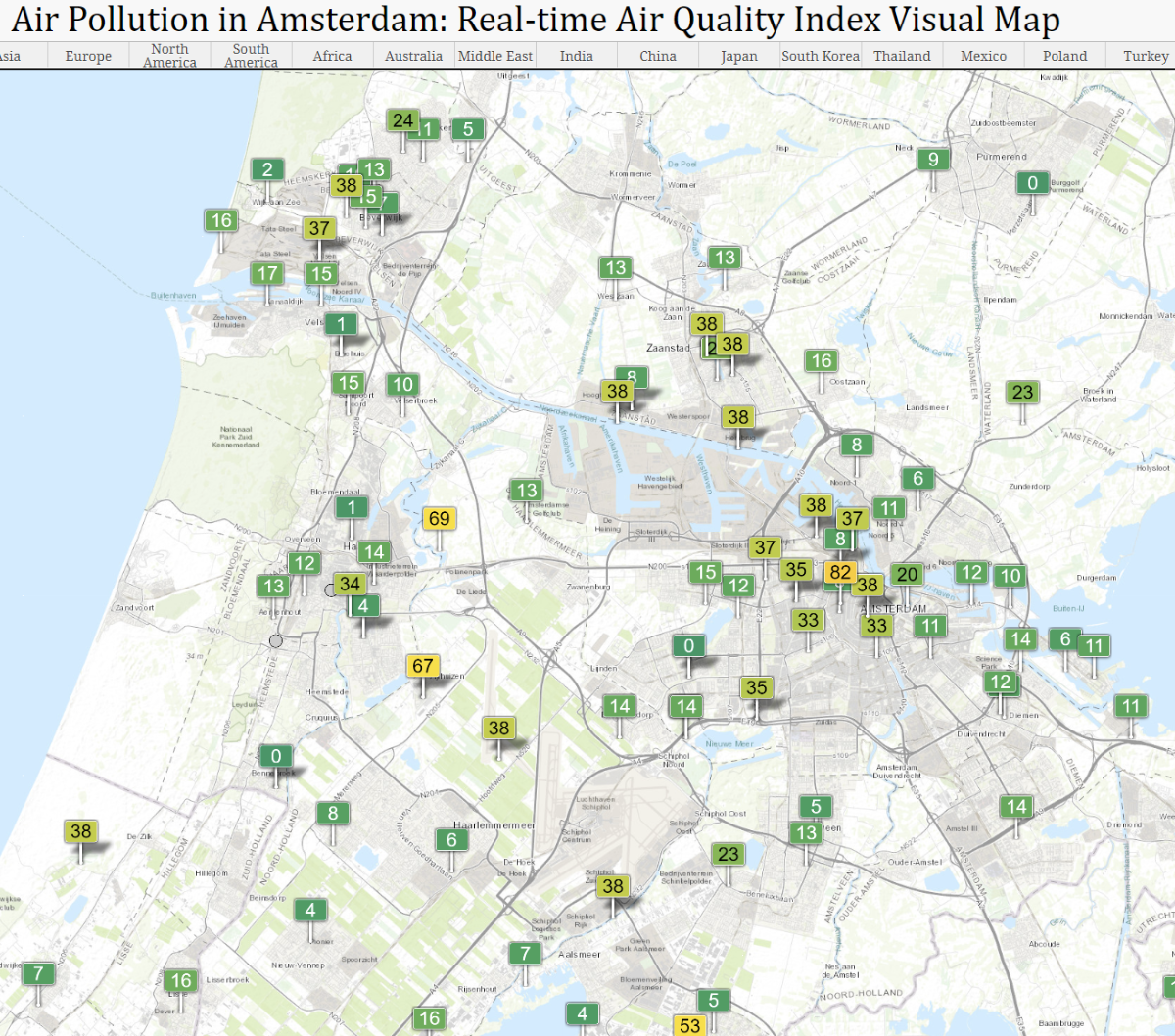Go to the South Korea region
Image resolution: width=1175 pixels, height=1036 pixels.
[x=820, y=56]
